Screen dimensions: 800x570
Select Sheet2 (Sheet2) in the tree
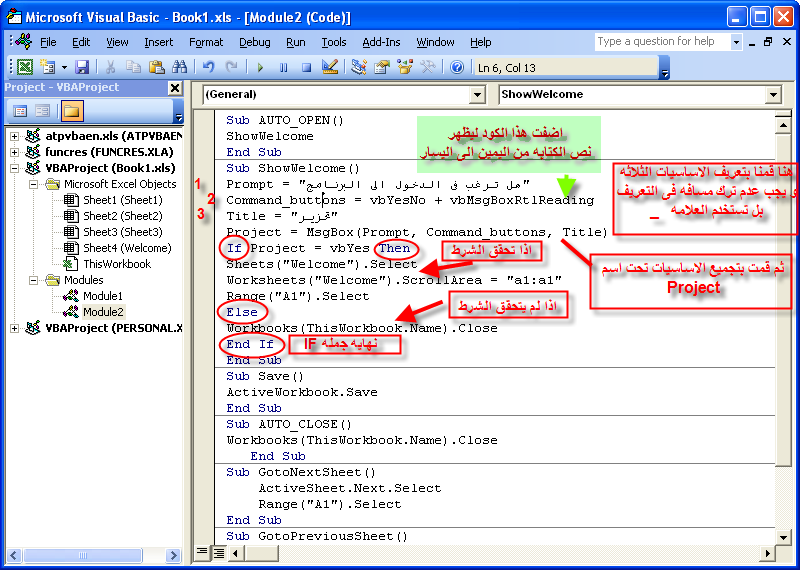coord(122,216)
